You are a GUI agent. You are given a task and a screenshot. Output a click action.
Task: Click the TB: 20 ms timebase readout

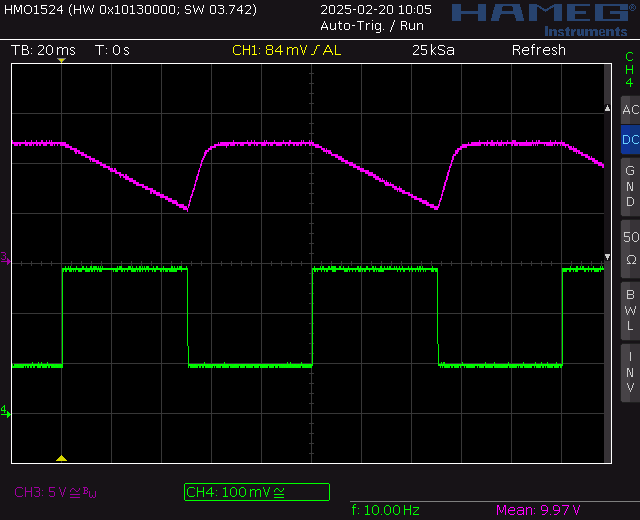pyautogui.click(x=43, y=50)
